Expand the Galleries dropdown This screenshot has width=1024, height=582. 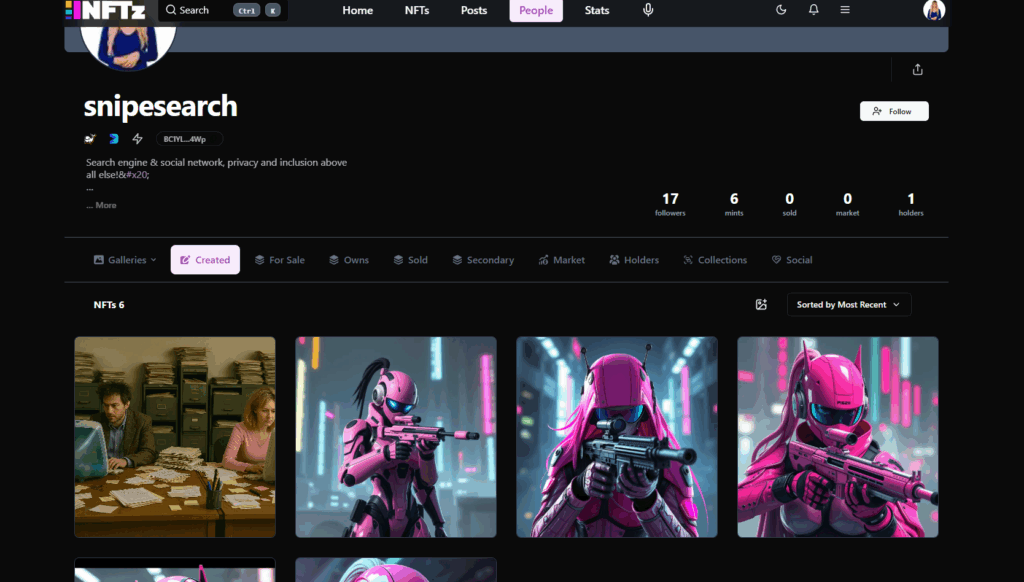click(x=125, y=260)
